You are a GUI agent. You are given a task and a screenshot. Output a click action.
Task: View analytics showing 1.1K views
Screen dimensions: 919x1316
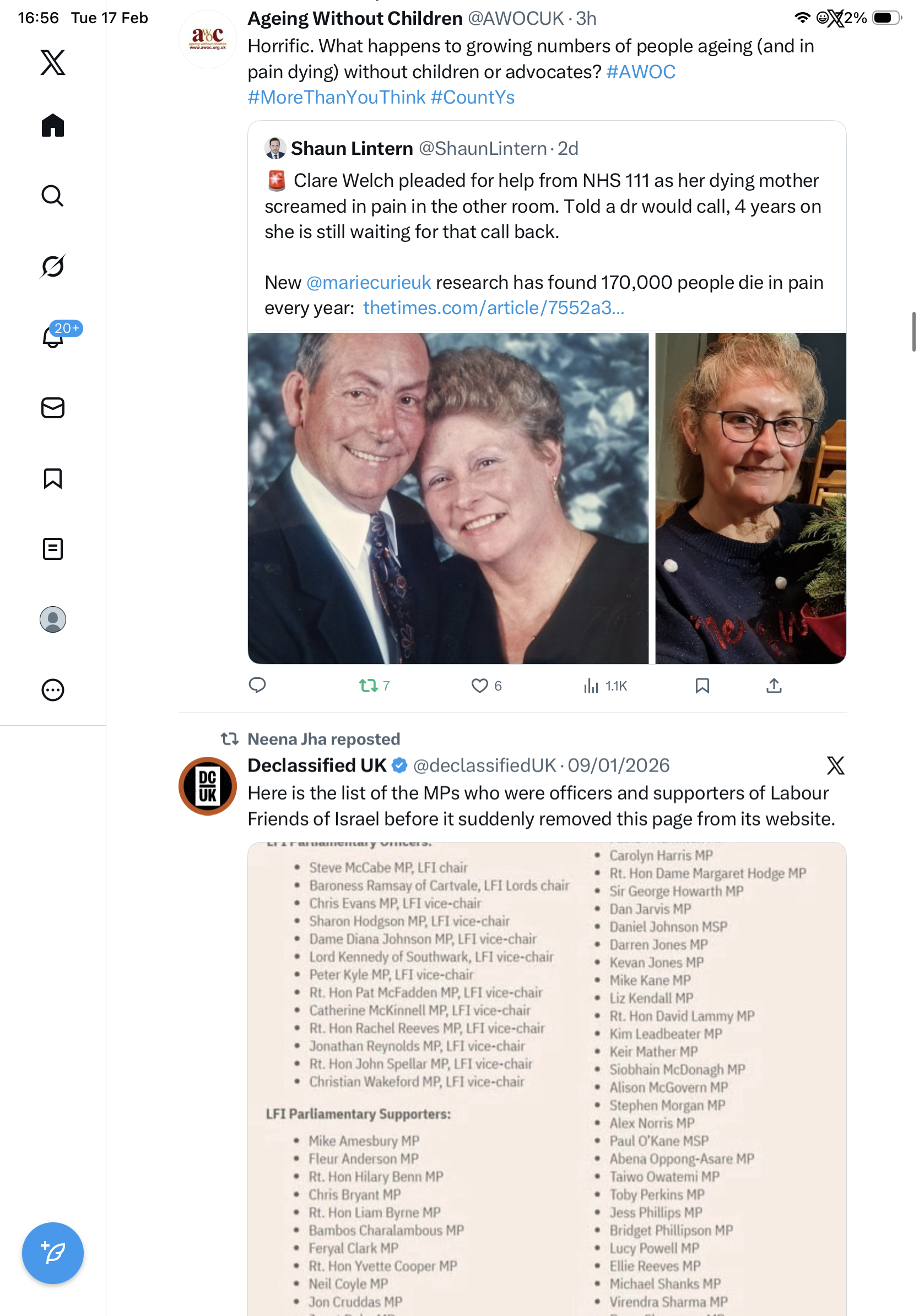pyautogui.click(x=605, y=686)
